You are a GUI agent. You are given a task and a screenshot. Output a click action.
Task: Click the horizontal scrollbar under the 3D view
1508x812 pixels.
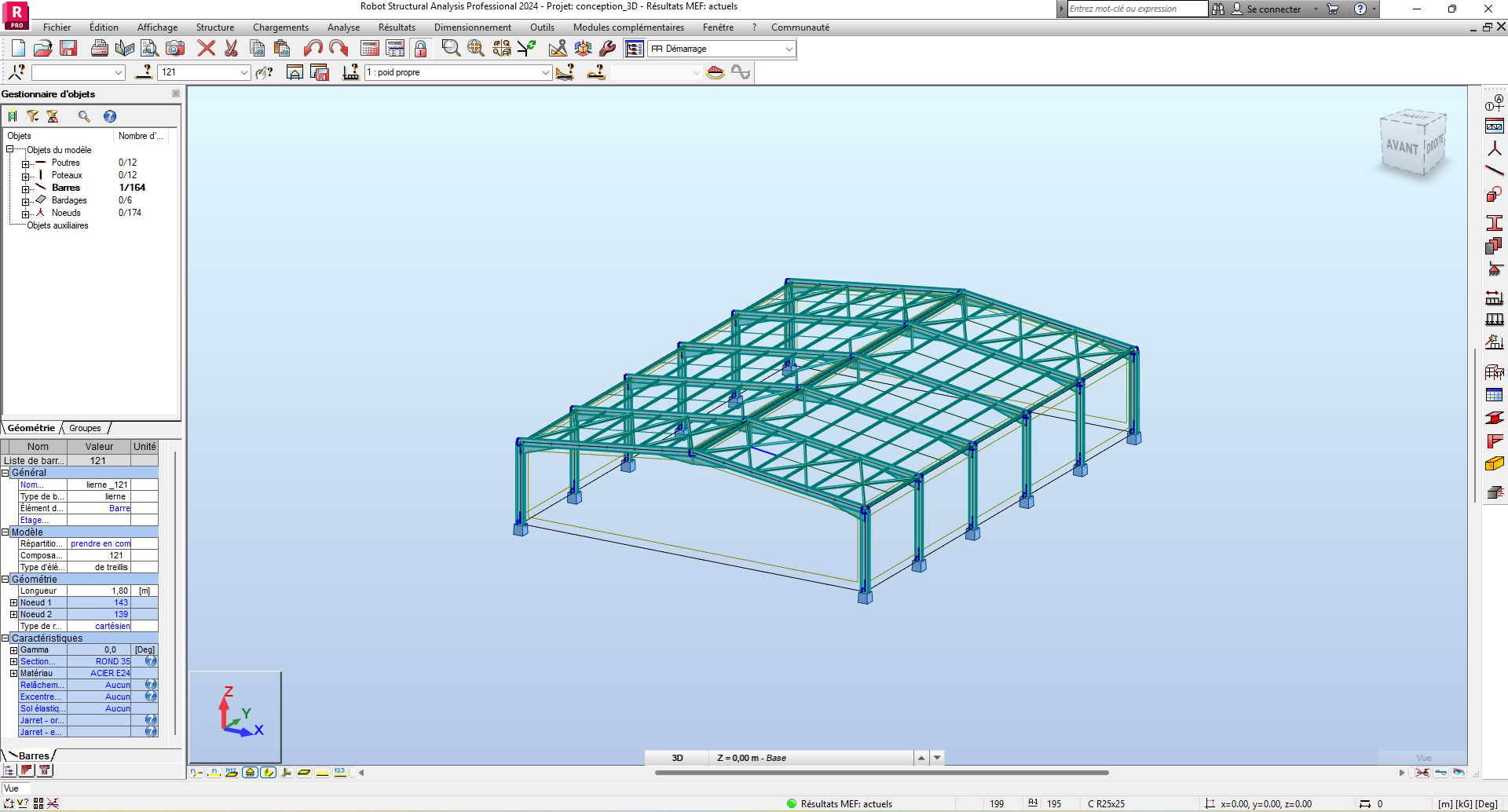click(881, 773)
